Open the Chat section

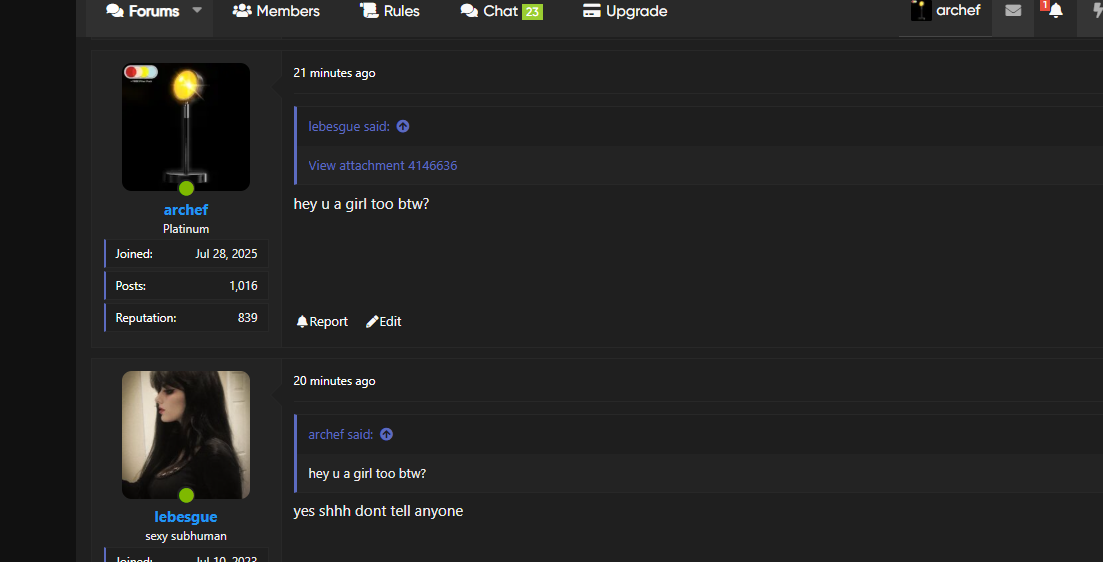click(x=490, y=11)
